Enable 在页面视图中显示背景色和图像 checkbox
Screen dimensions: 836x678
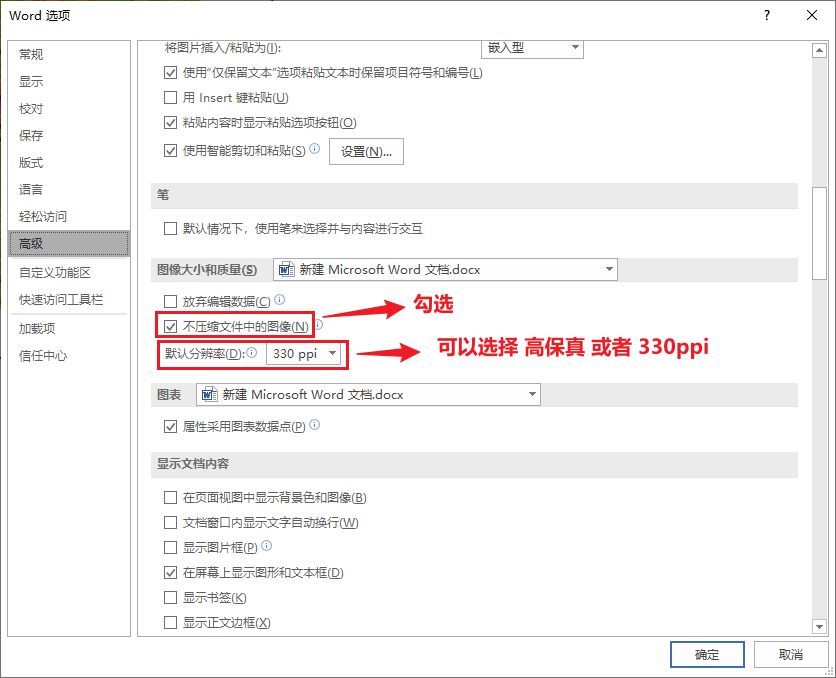[170, 497]
